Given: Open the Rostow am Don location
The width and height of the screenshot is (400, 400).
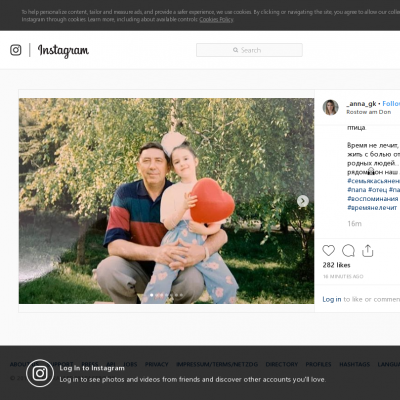Looking at the screenshot, I should 369,112.
